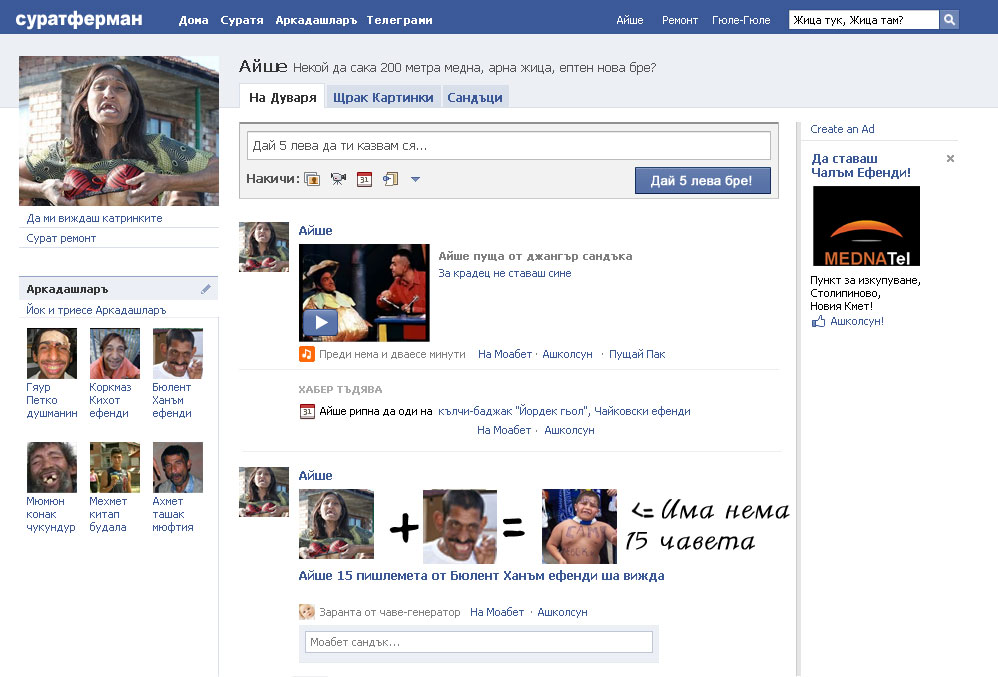Open Бюлент Ханъм ефенди friend thumbnail
Screen dimensions: 998x677
(177, 353)
